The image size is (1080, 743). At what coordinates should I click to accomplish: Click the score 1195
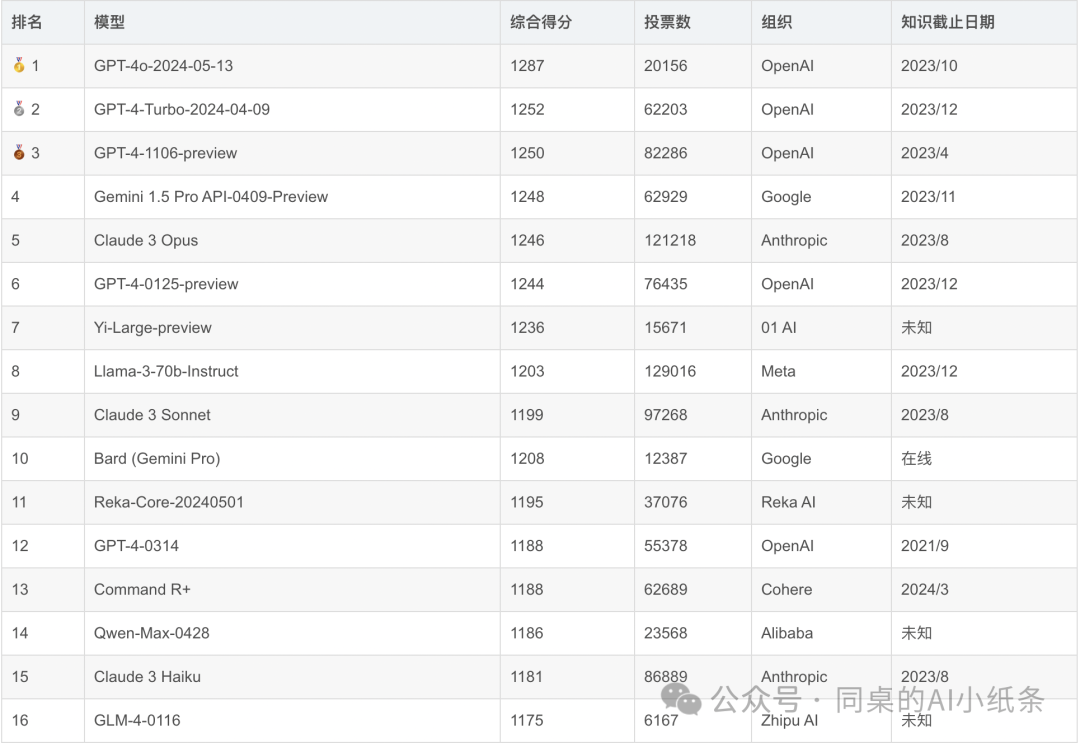527,502
